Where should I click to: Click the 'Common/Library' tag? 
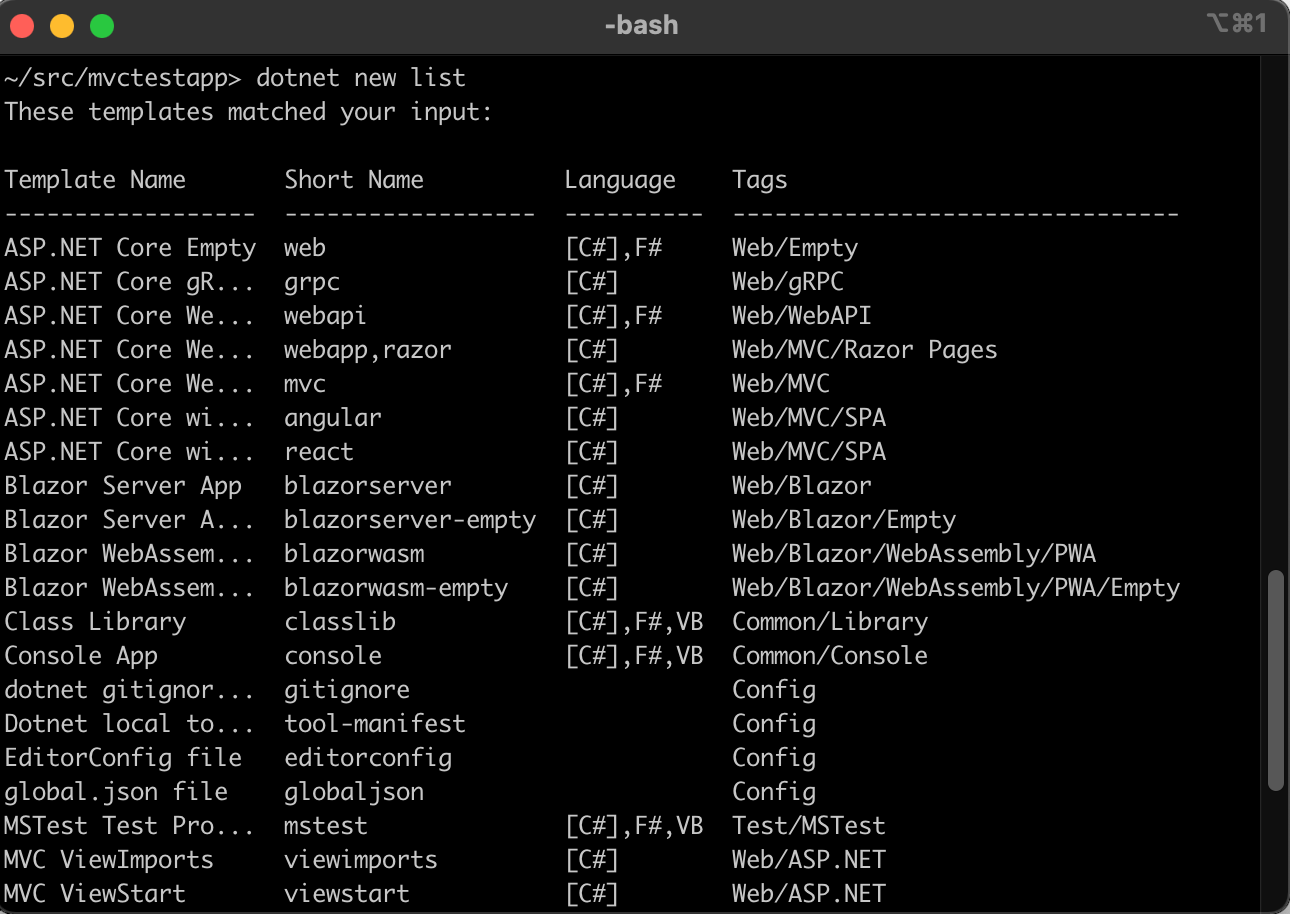tap(830, 622)
